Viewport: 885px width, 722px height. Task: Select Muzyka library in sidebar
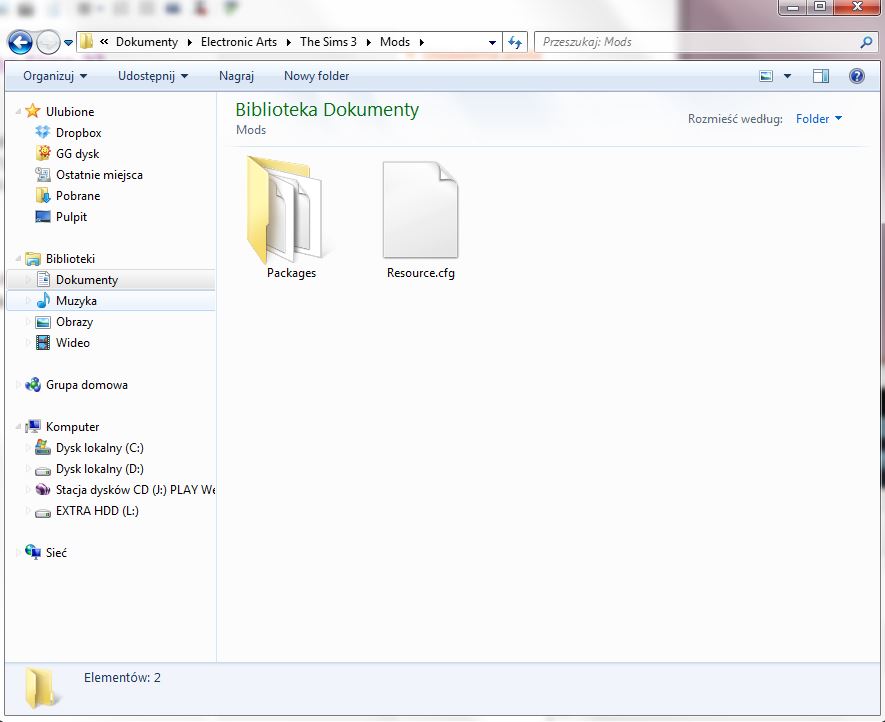point(111,300)
